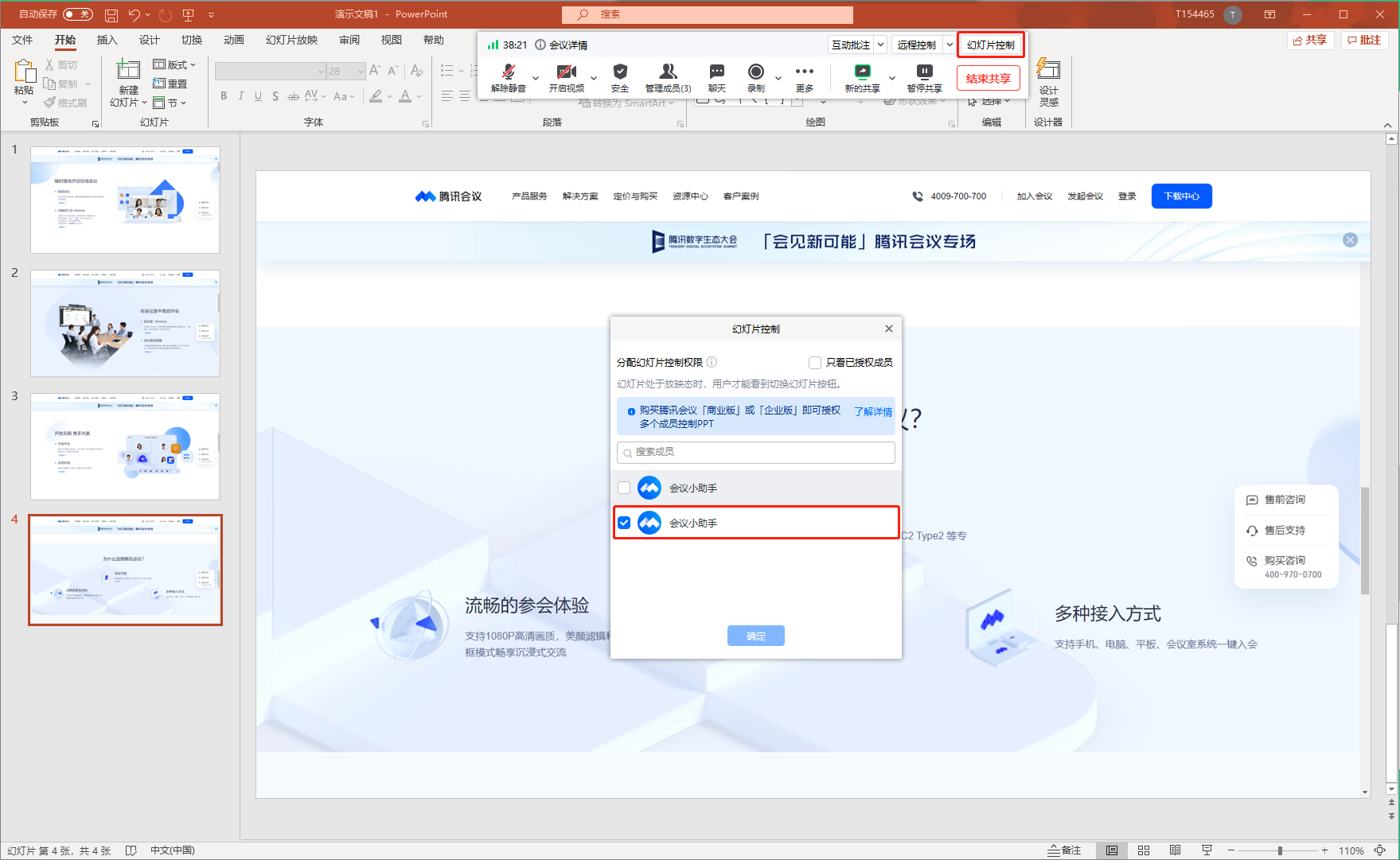Select slide 2 thumbnail

coord(125,323)
